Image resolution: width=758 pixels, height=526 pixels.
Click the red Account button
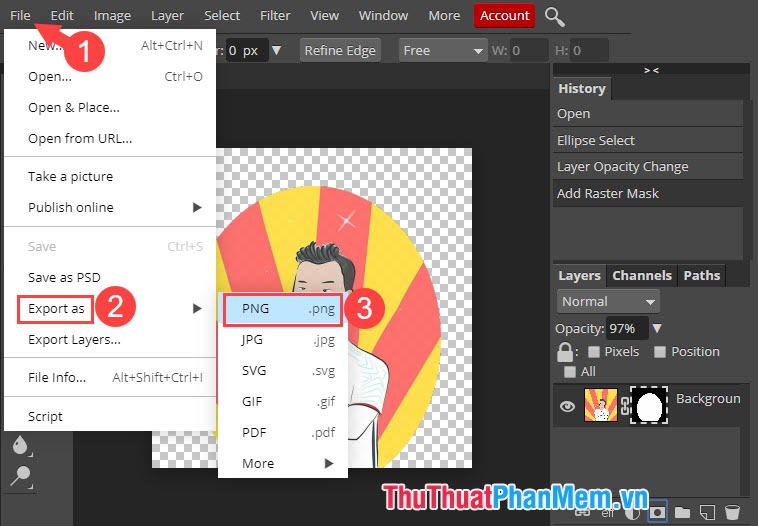(504, 16)
